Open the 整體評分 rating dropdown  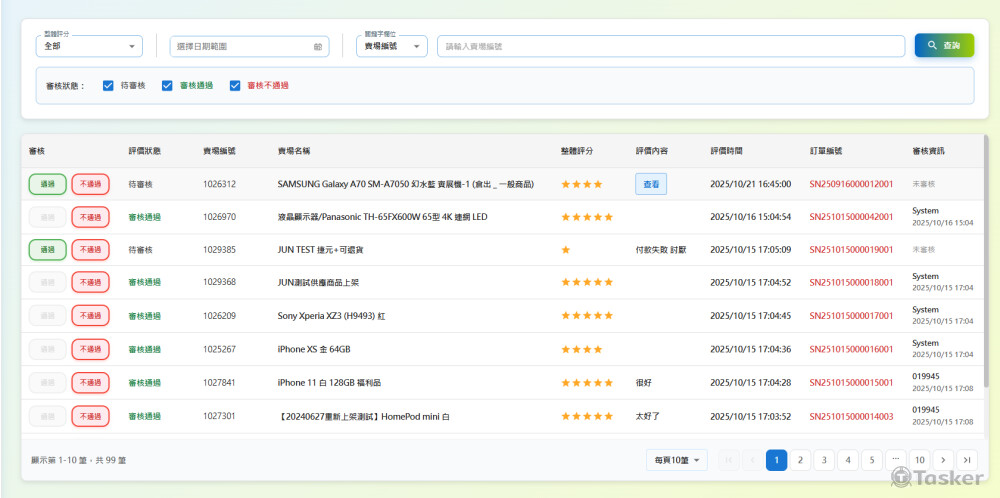(90, 46)
